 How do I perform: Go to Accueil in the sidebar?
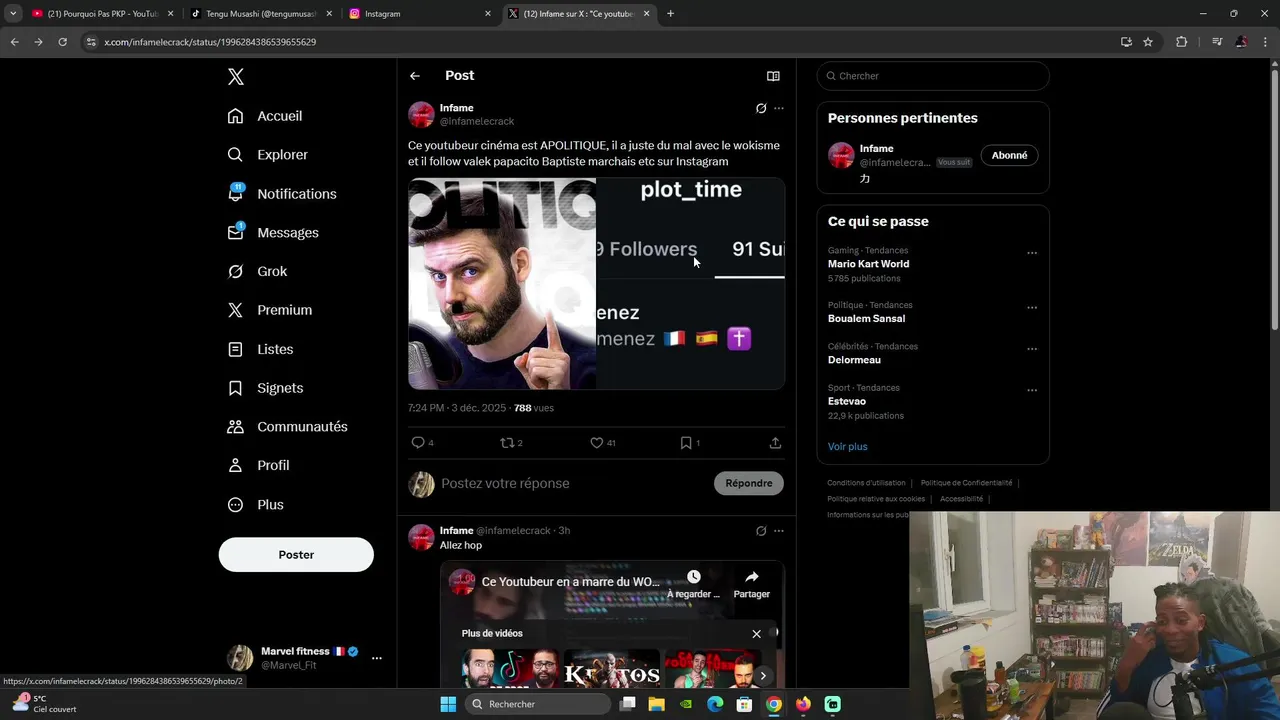tap(264, 116)
